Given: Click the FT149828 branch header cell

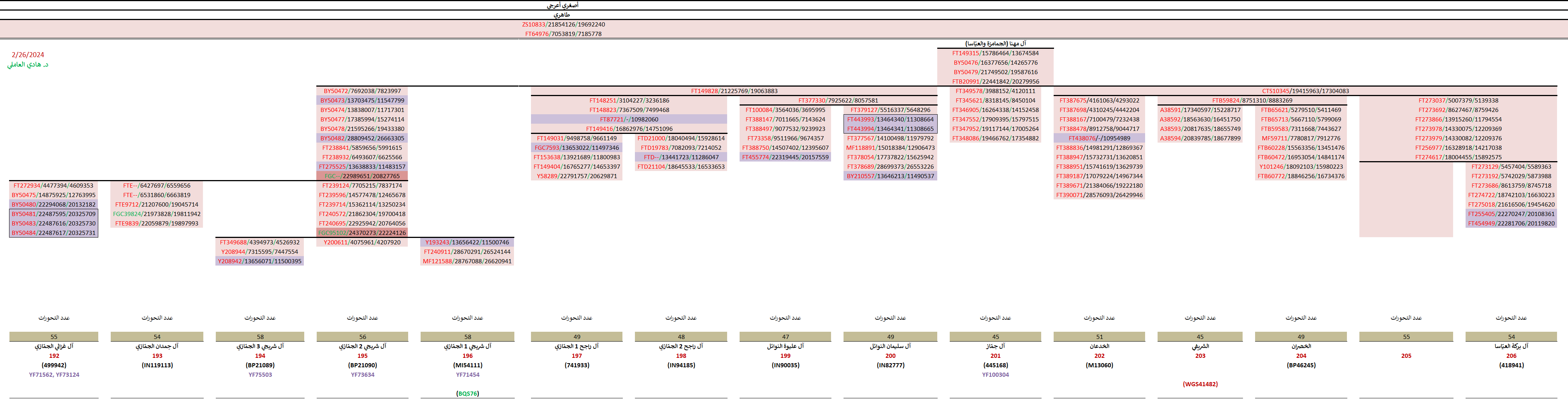Looking at the screenshot, I should pyautogui.click(x=734, y=91).
